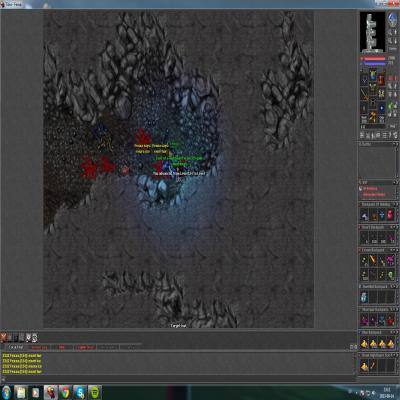Click the blue mana bar
This screenshot has width=400, height=400.
[375, 63]
